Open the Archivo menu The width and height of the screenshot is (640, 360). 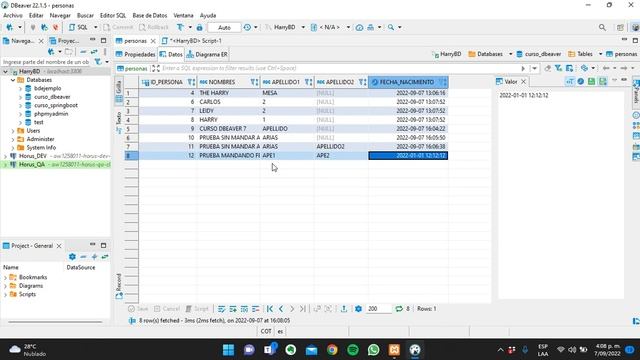tap(13, 15)
